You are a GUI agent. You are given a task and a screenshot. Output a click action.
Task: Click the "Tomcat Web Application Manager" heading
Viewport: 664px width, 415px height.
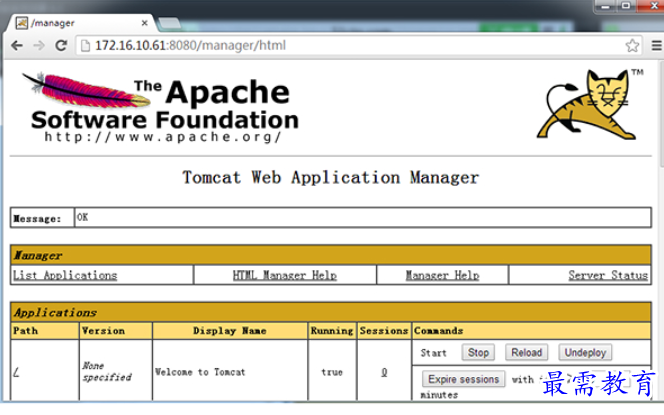click(331, 177)
